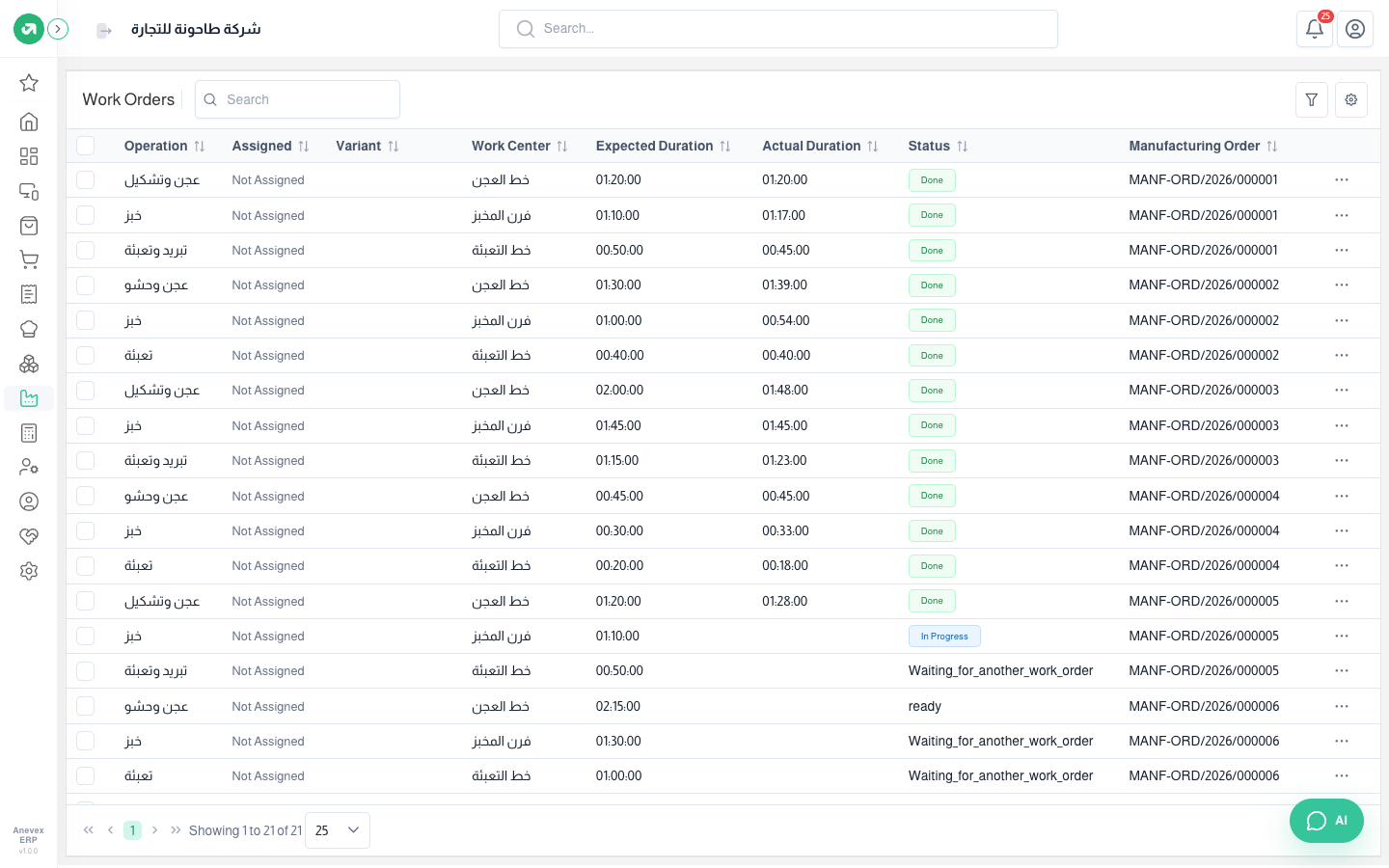The width and height of the screenshot is (1389, 868).
Task: Go to the previous page arrow
Action: tap(111, 830)
